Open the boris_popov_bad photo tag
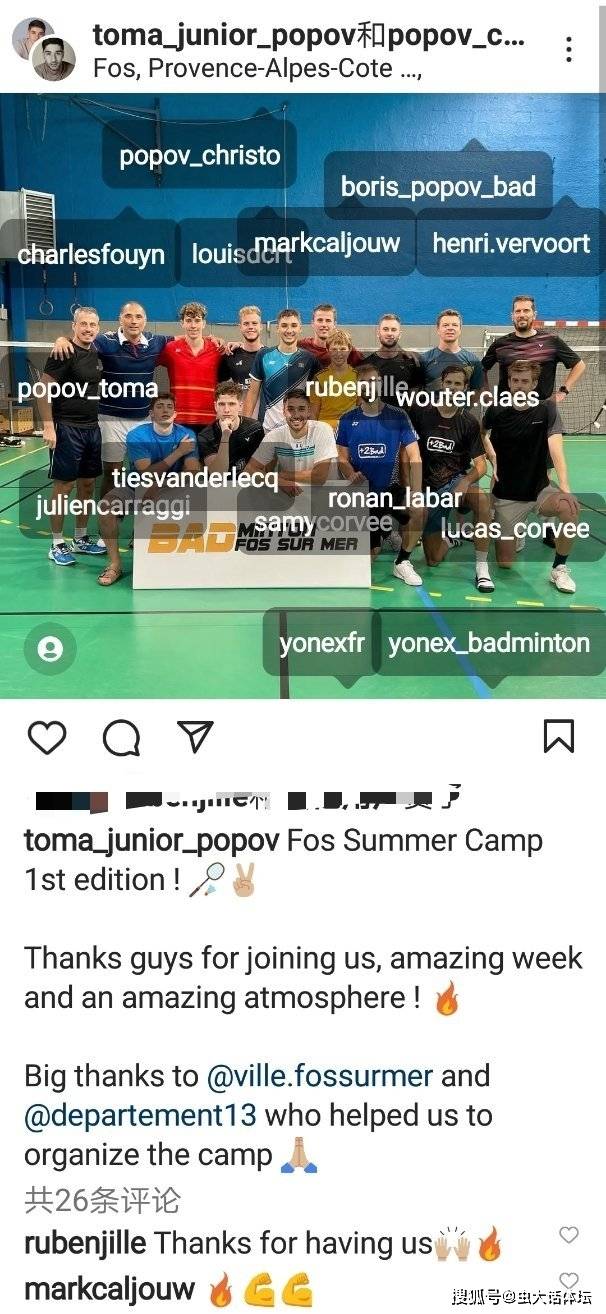Image resolution: width=606 pixels, height=1314 pixels. click(x=438, y=186)
